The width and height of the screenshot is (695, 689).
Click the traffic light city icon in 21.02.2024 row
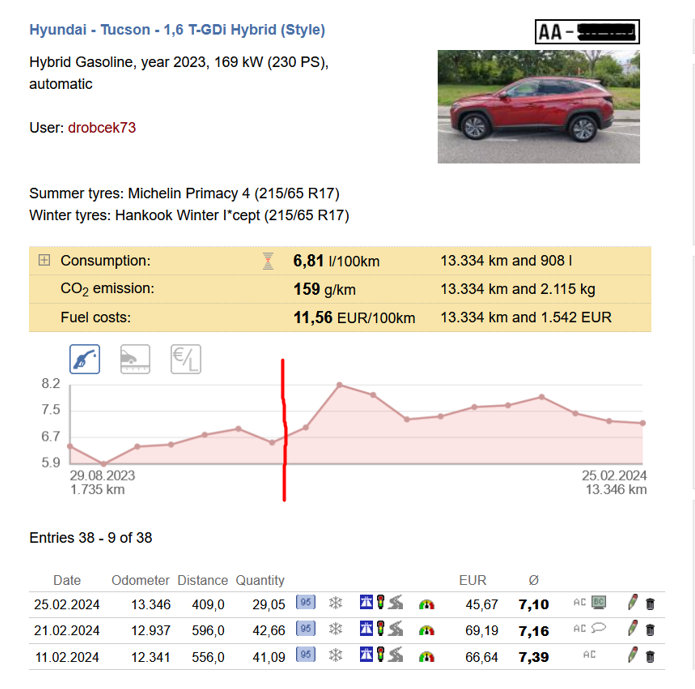[x=380, y=628]
